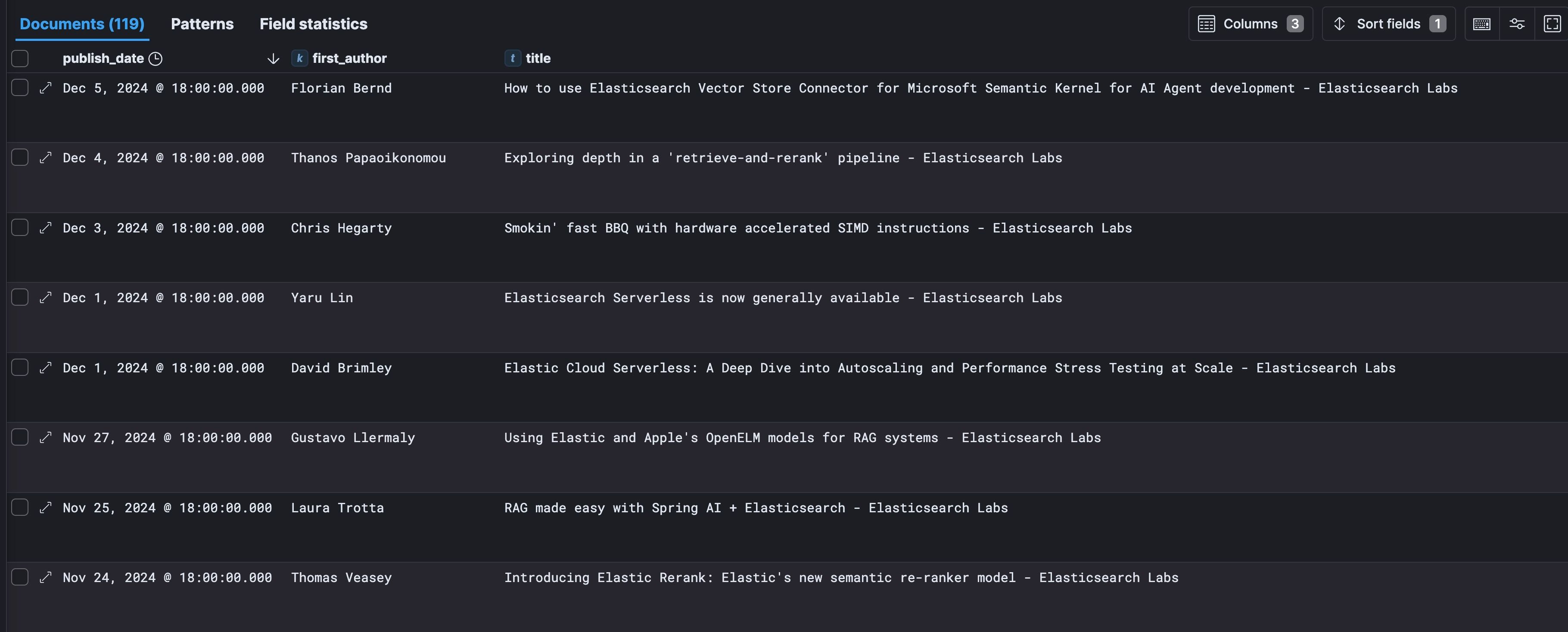Open the display options with the sliders icon

(1517, 24)
